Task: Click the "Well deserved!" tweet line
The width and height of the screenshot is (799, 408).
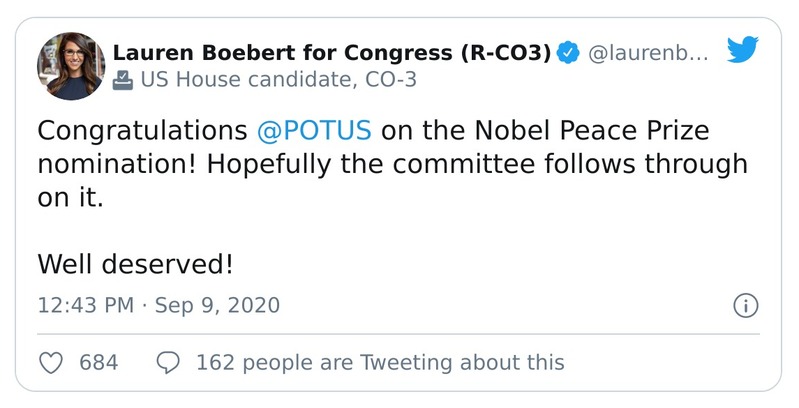Action: point(136,264)
